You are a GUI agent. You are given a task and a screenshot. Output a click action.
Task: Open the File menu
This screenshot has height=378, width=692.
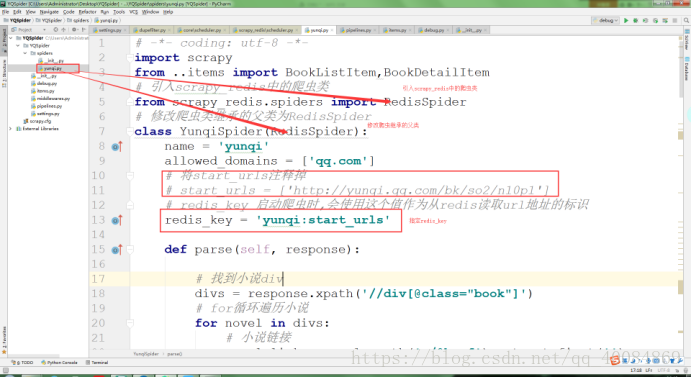(x=5, y=12)
